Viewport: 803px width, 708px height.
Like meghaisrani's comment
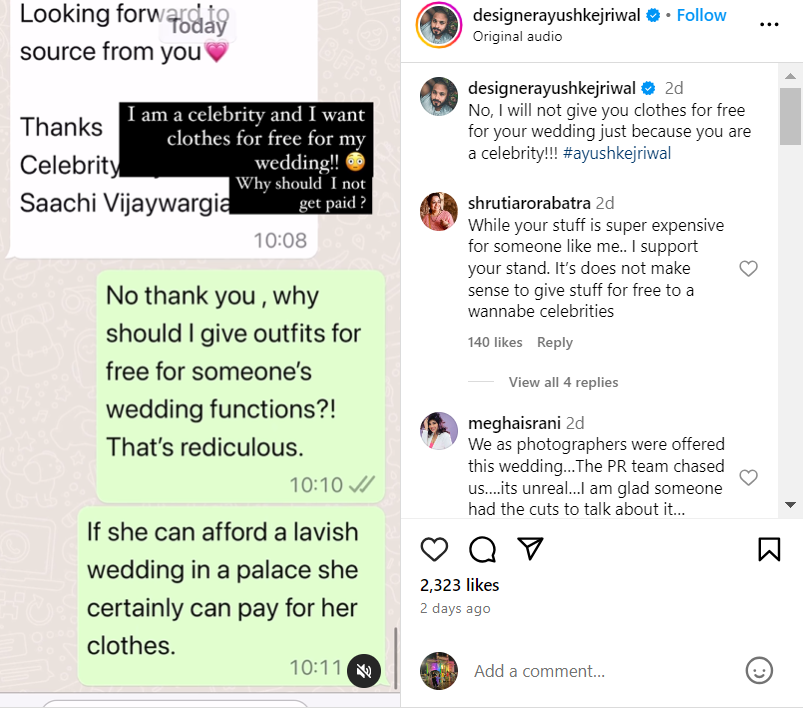(748, 477)
